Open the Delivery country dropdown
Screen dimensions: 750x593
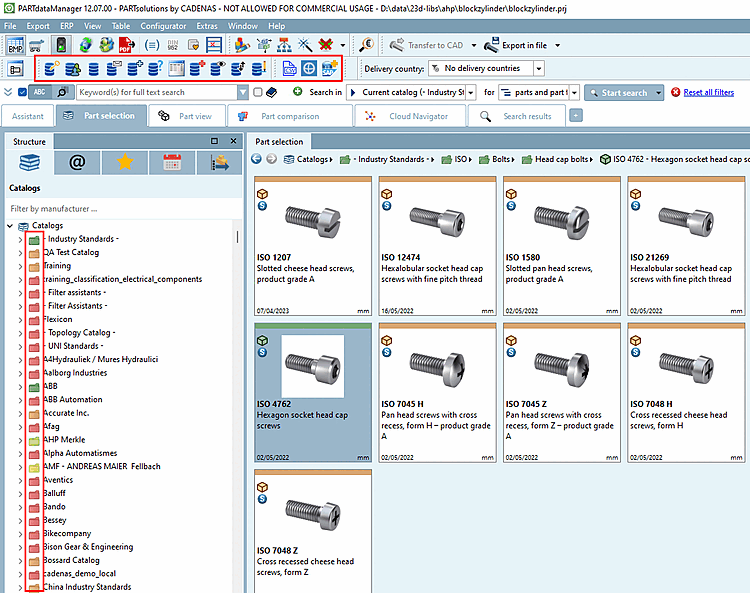point(539,69)
